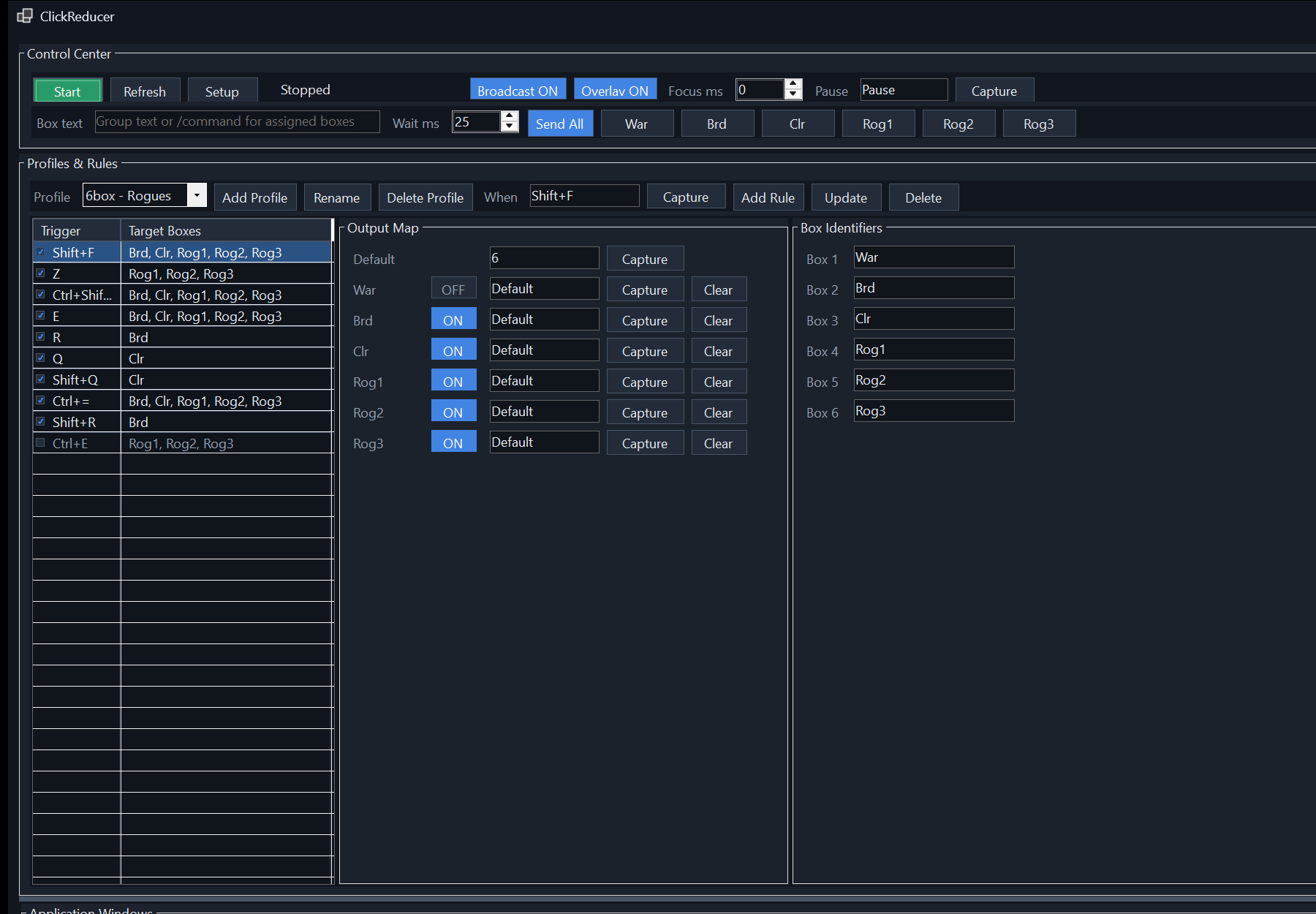Click the Box text input field
Image resolution: width=1316 pixels, height=914 pixels.
(238, 121)
